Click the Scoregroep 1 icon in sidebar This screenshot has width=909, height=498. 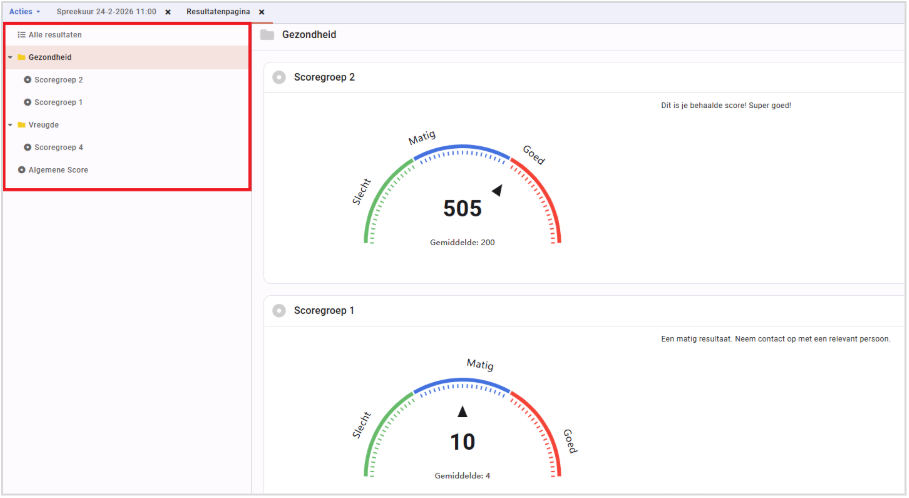(x=27, y=103)
